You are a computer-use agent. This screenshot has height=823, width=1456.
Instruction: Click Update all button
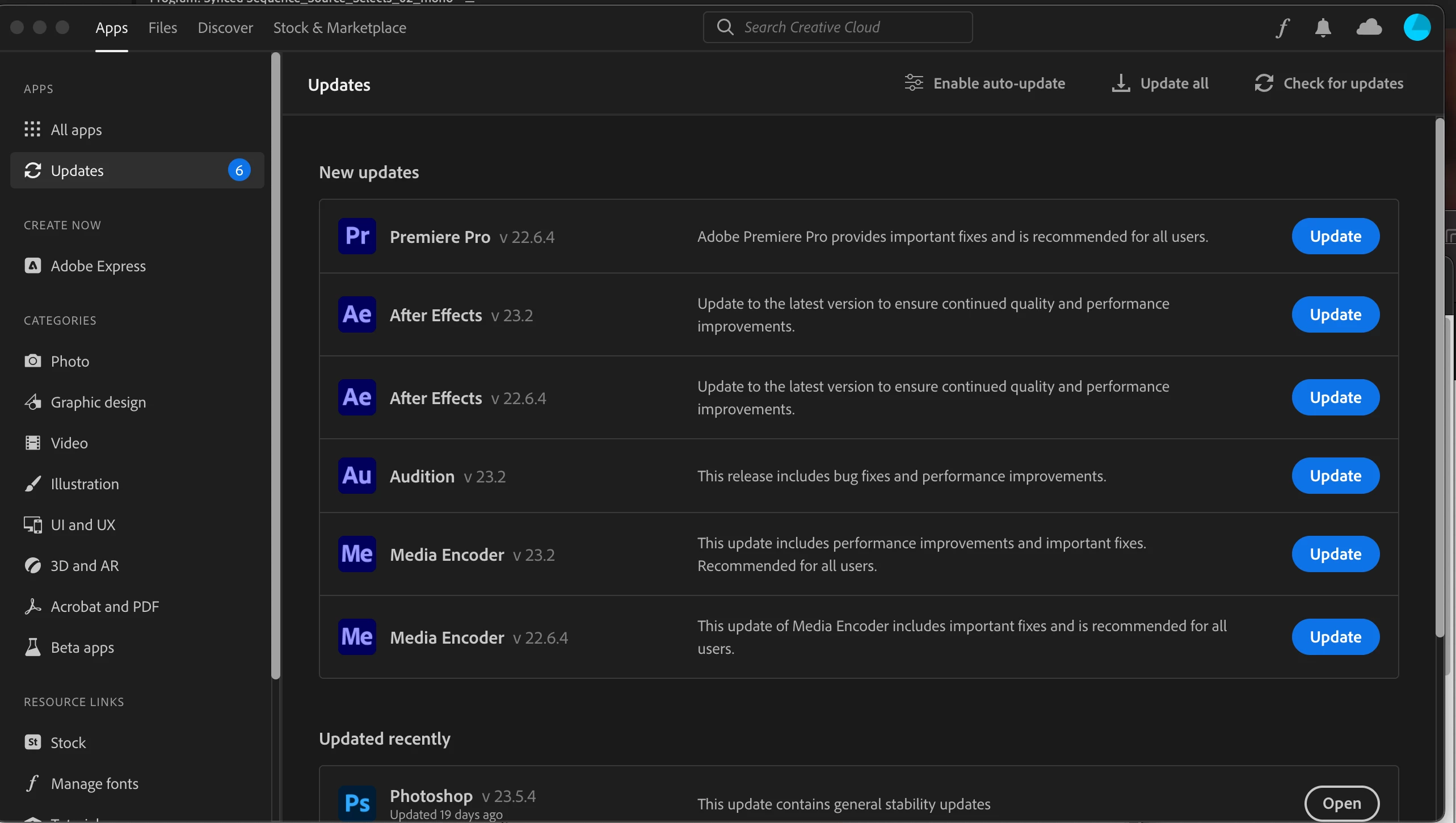tap(1160, 83)
